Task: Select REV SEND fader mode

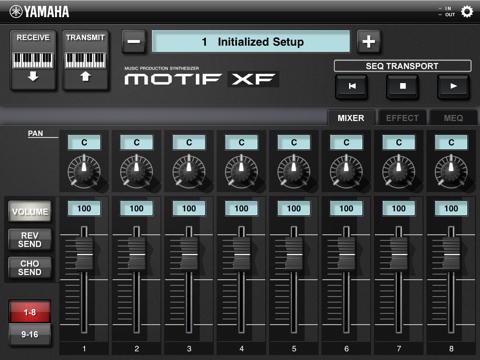Action: tap(30, 240)
